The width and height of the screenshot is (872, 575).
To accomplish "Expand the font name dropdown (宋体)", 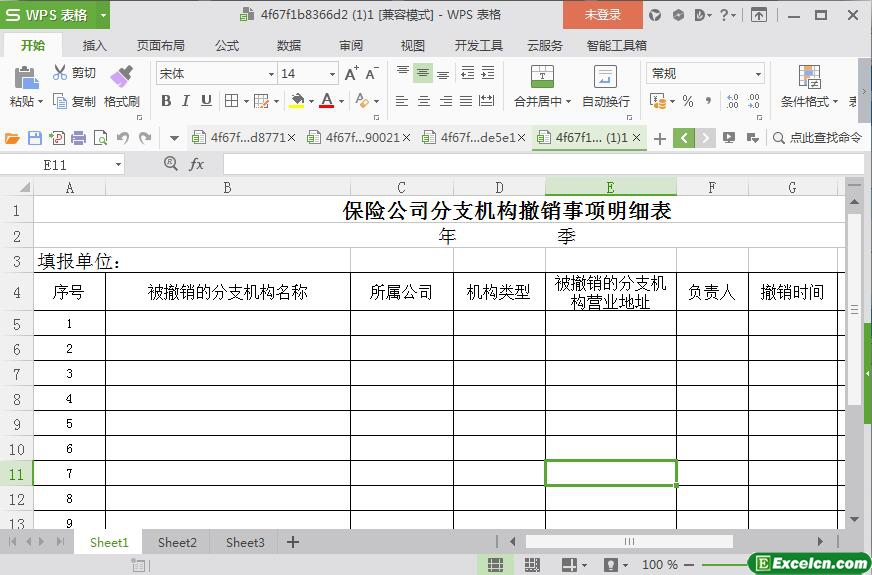I will pyautogui.click(x=270, y=74).
